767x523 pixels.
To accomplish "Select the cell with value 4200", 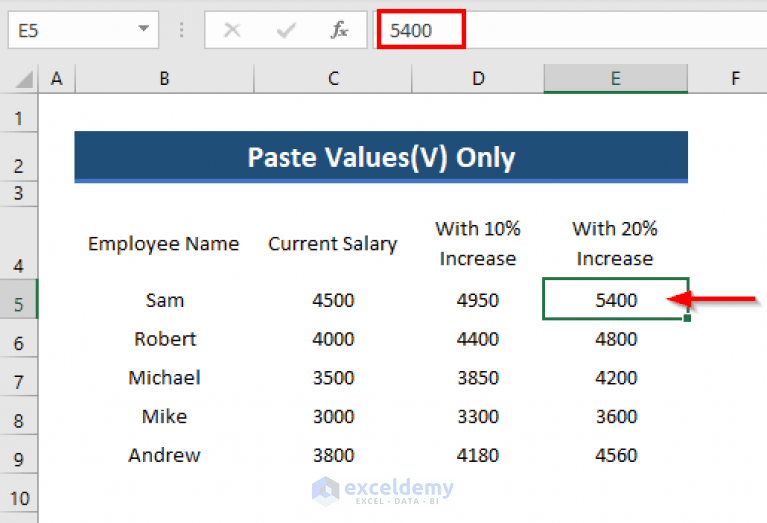I will [616, 377].
